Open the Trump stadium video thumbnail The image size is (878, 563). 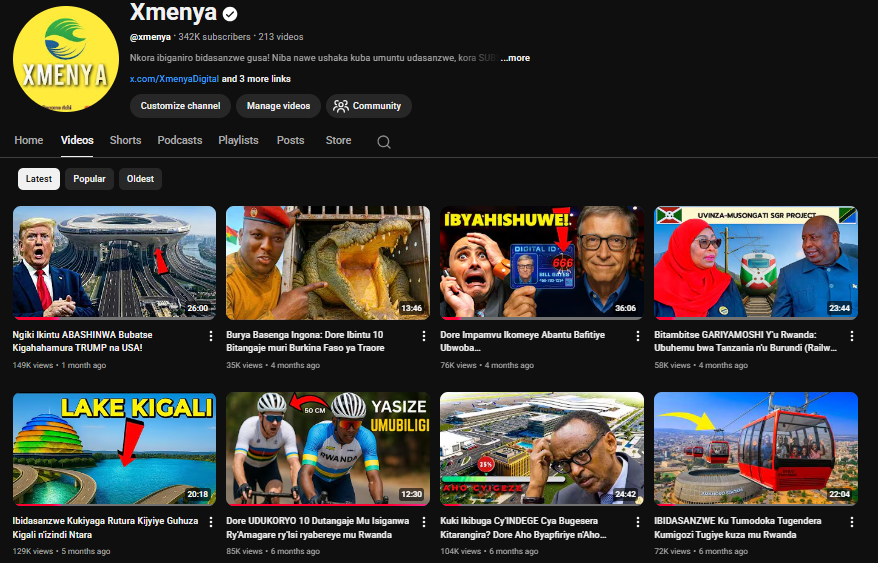point(114,263)
